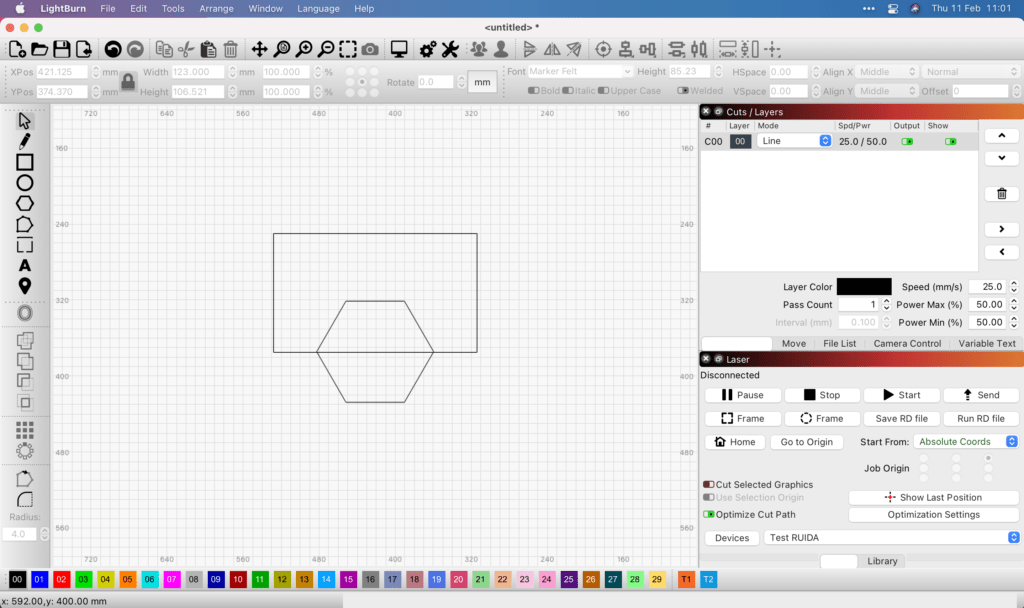This screenshot has width=1024, height=608.
Task: Activate the Text tool
Action: coord(26,267)
